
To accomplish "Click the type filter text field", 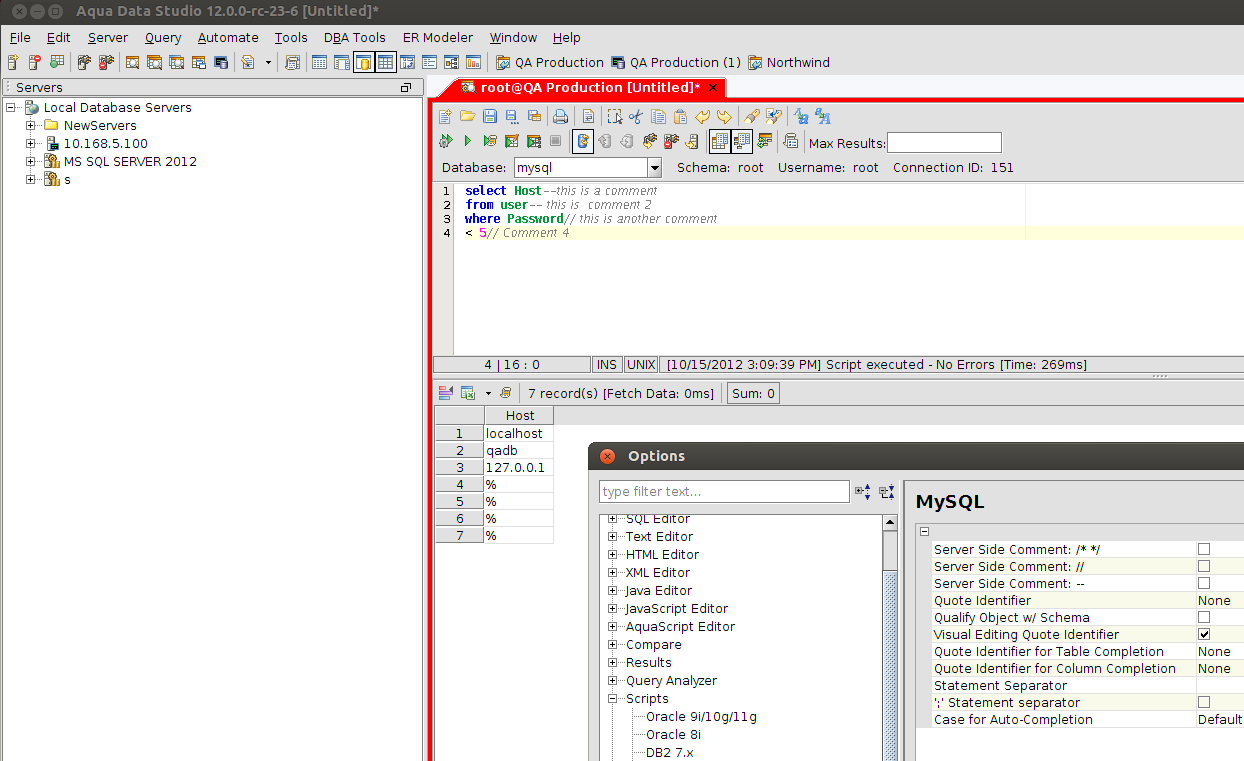I will (x=724, y=491).
